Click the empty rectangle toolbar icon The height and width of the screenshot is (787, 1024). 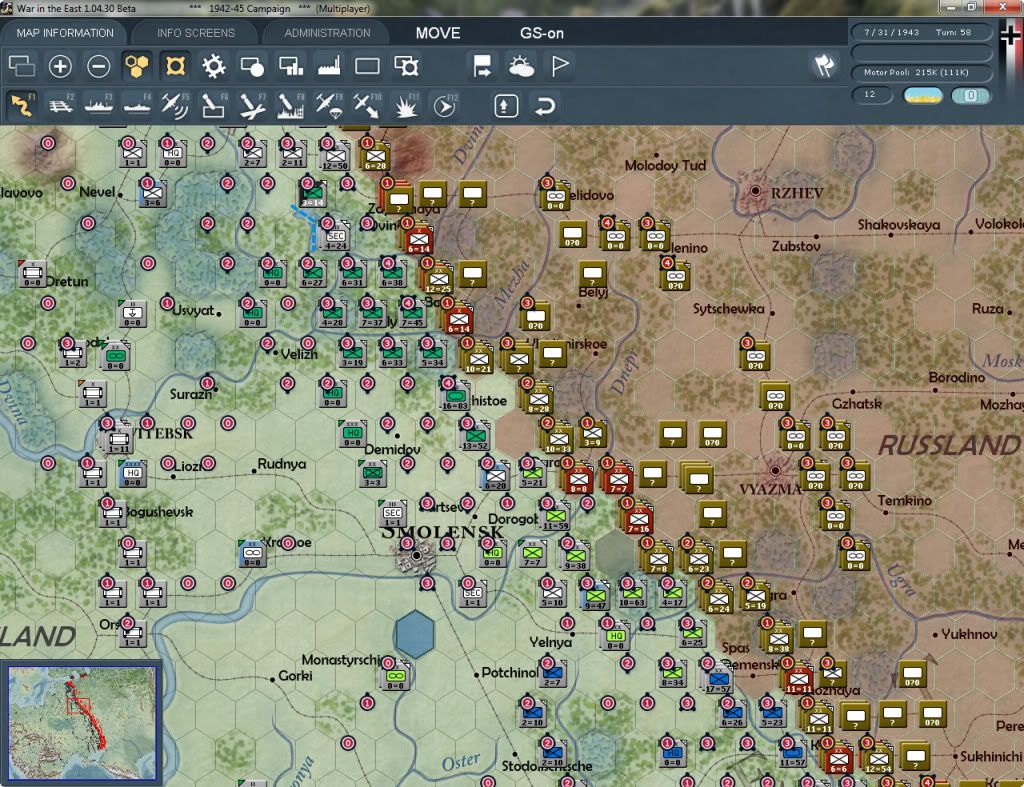[367, 66]
